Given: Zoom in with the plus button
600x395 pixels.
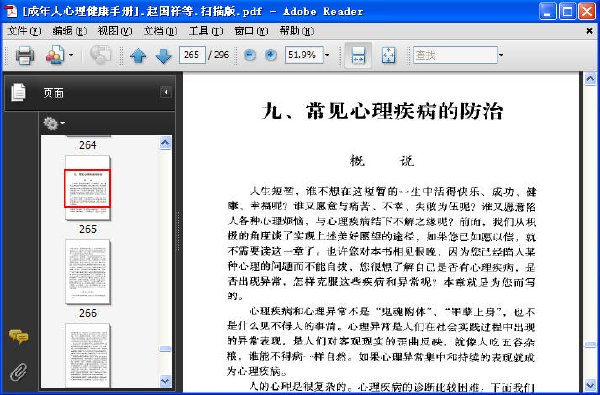Looking at the screenshot, I should pyautogui.click(x=271, y=55).
